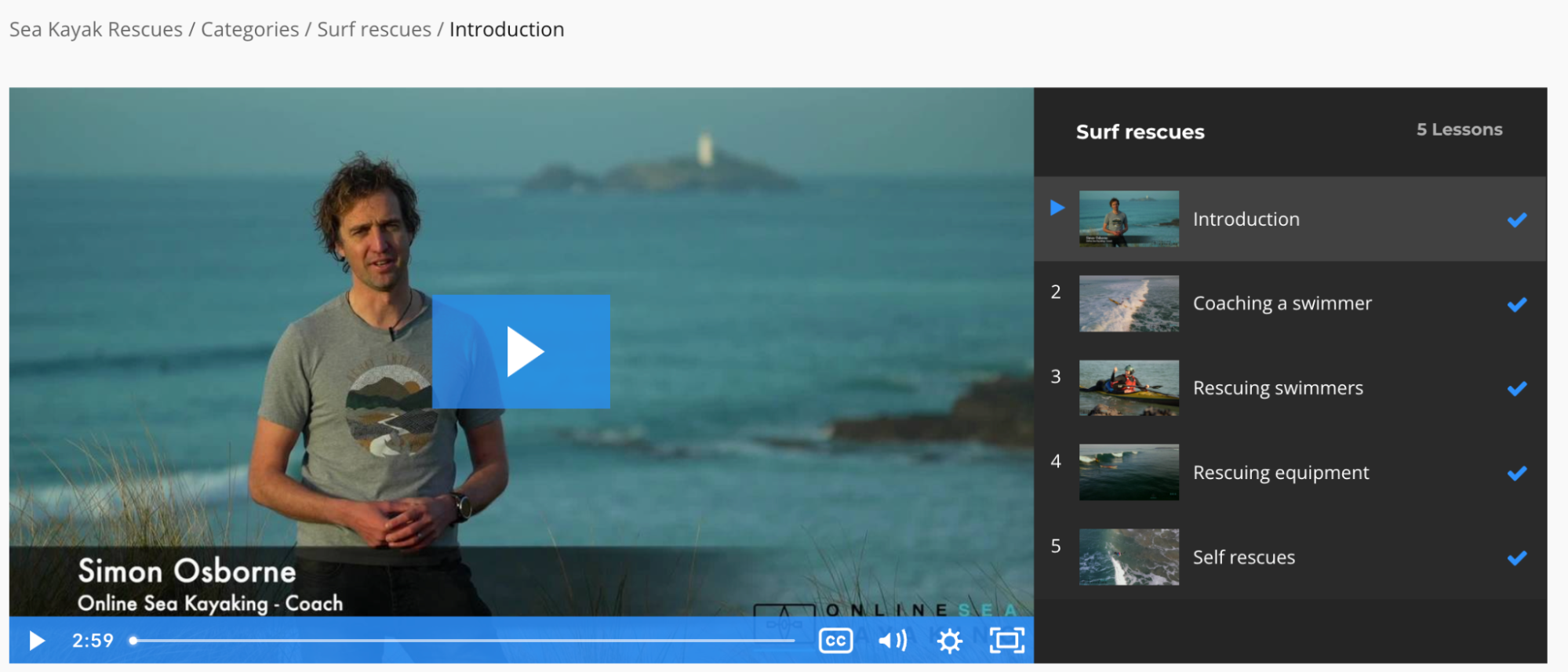
Task: Click the blue now-playing arrow beside Introduction
Action: pos(1057,208)
